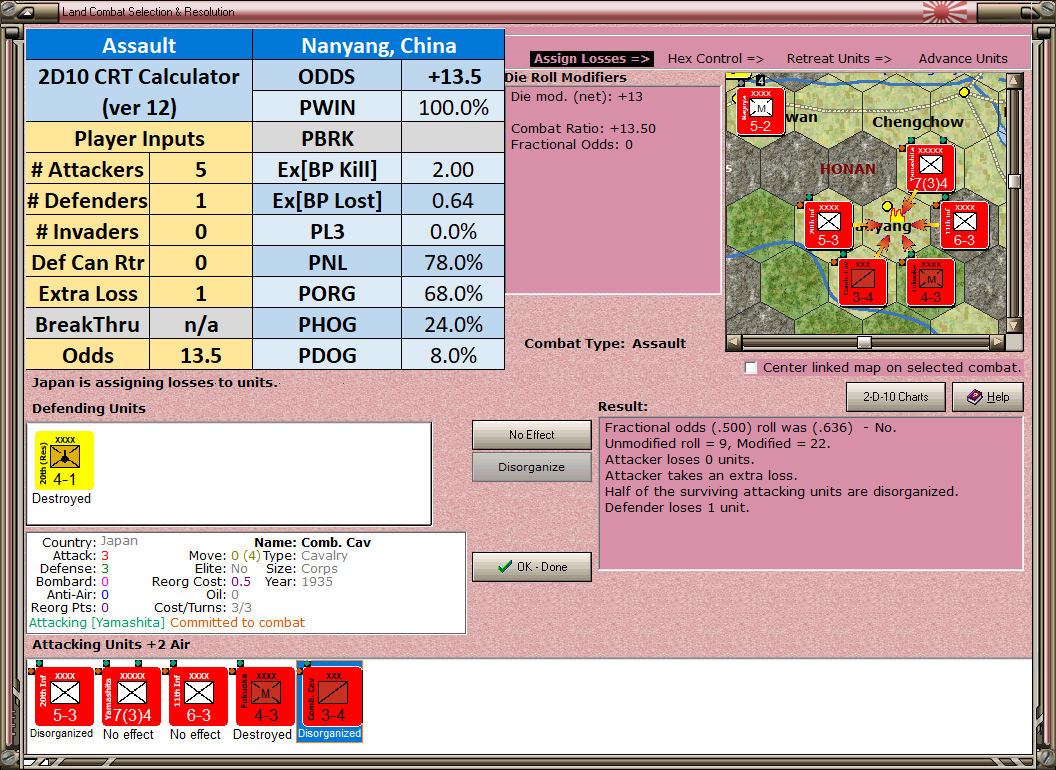Click the 5-2 unit on the map
Viewport: 1056px width, 770px height.
(x=760, y=111)
